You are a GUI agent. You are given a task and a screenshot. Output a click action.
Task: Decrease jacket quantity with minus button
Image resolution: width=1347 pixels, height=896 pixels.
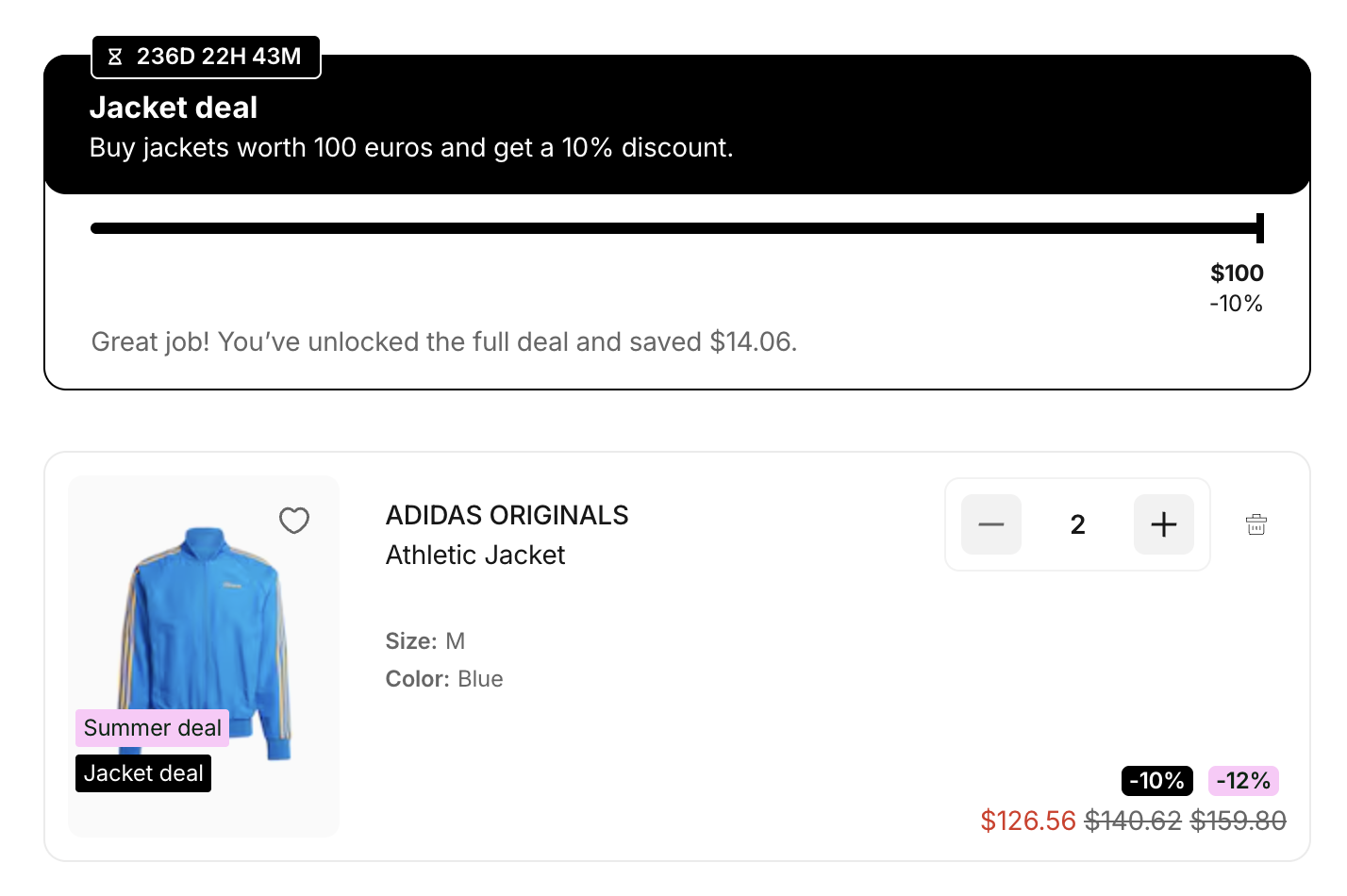[991, 524]
